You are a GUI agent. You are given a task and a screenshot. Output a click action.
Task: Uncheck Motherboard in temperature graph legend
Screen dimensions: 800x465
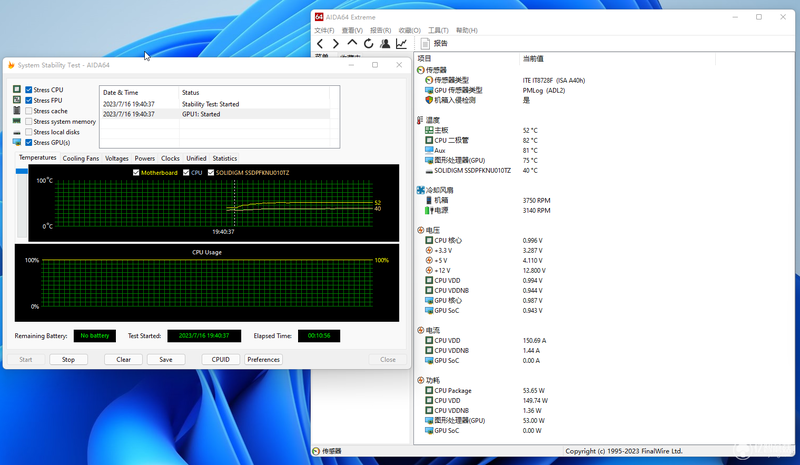click(136, 173)
